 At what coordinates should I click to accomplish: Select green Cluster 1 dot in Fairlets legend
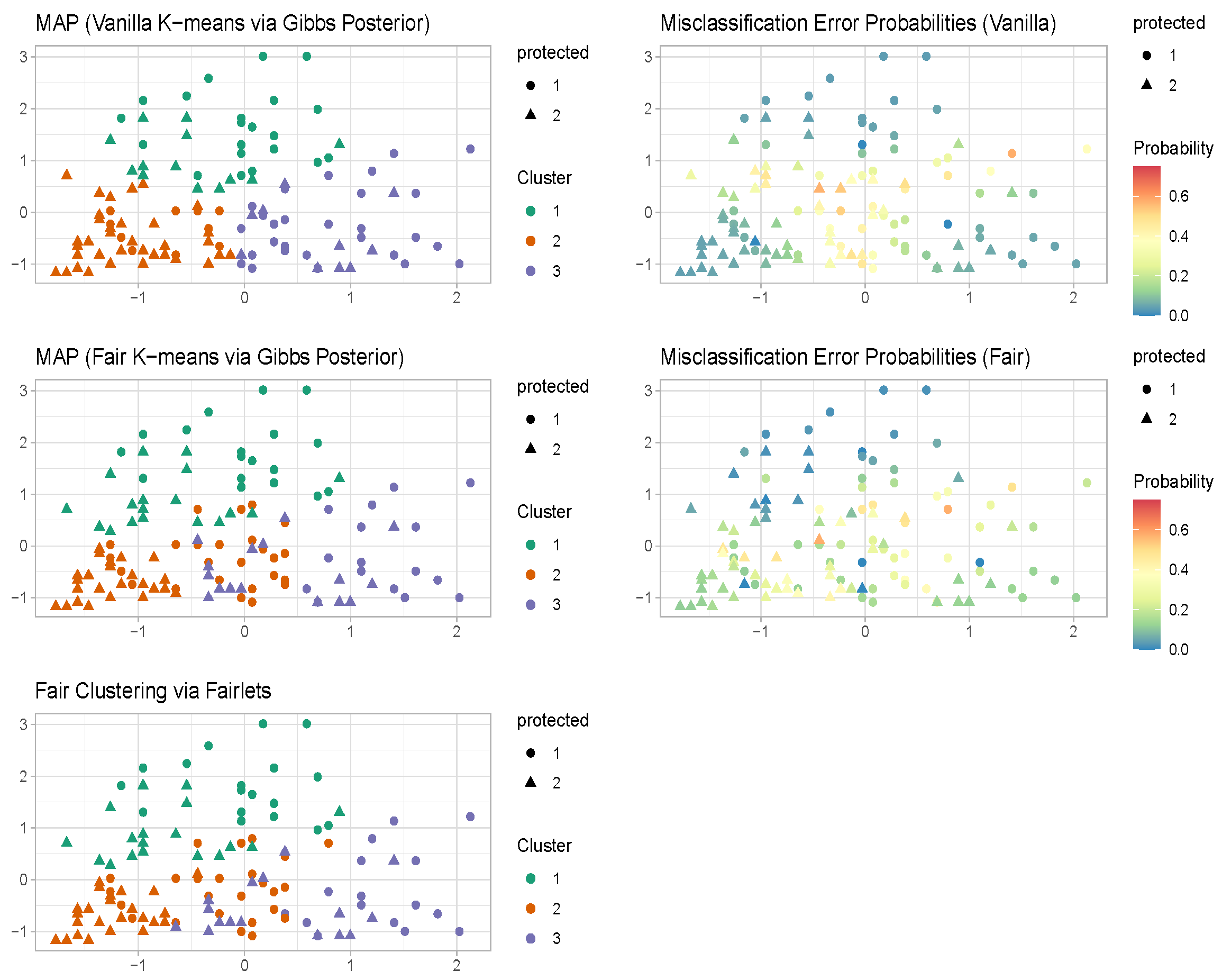(531, 878)
